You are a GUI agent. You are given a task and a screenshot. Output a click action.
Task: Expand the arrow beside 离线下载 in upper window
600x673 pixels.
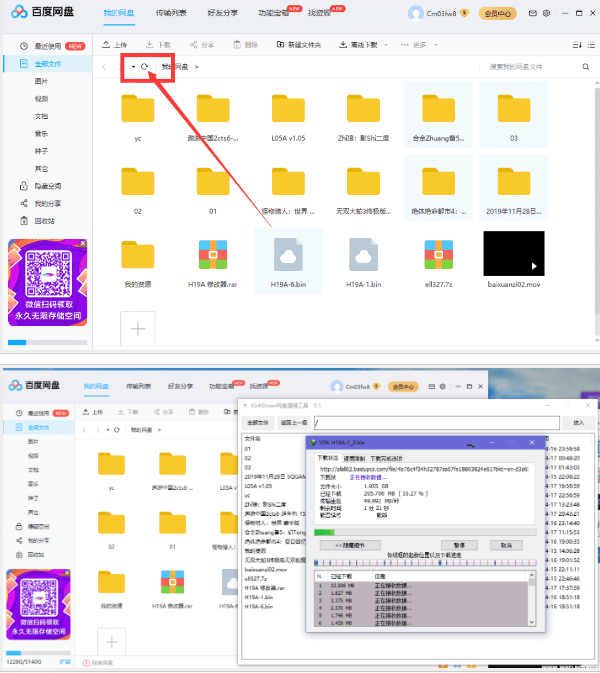385,45
